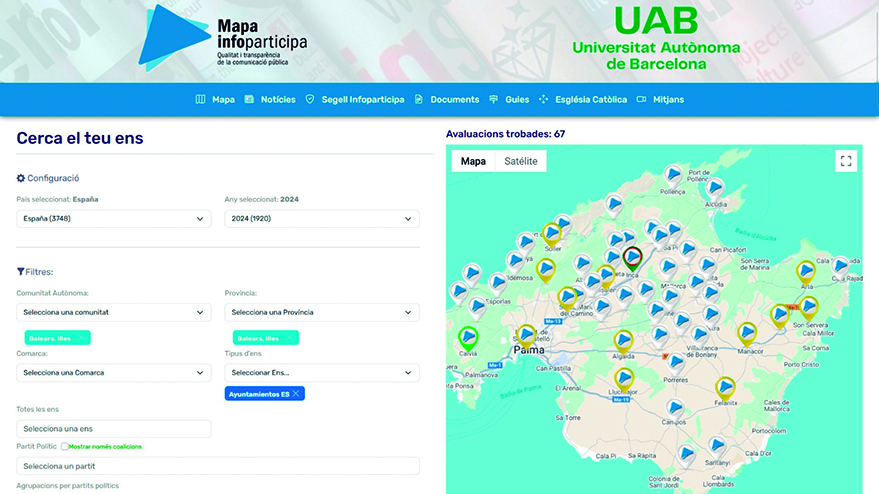The height and width of the screenshot is (494, 879).
Task: Select the yellow marker at Manacor
Action: [746, 332]
